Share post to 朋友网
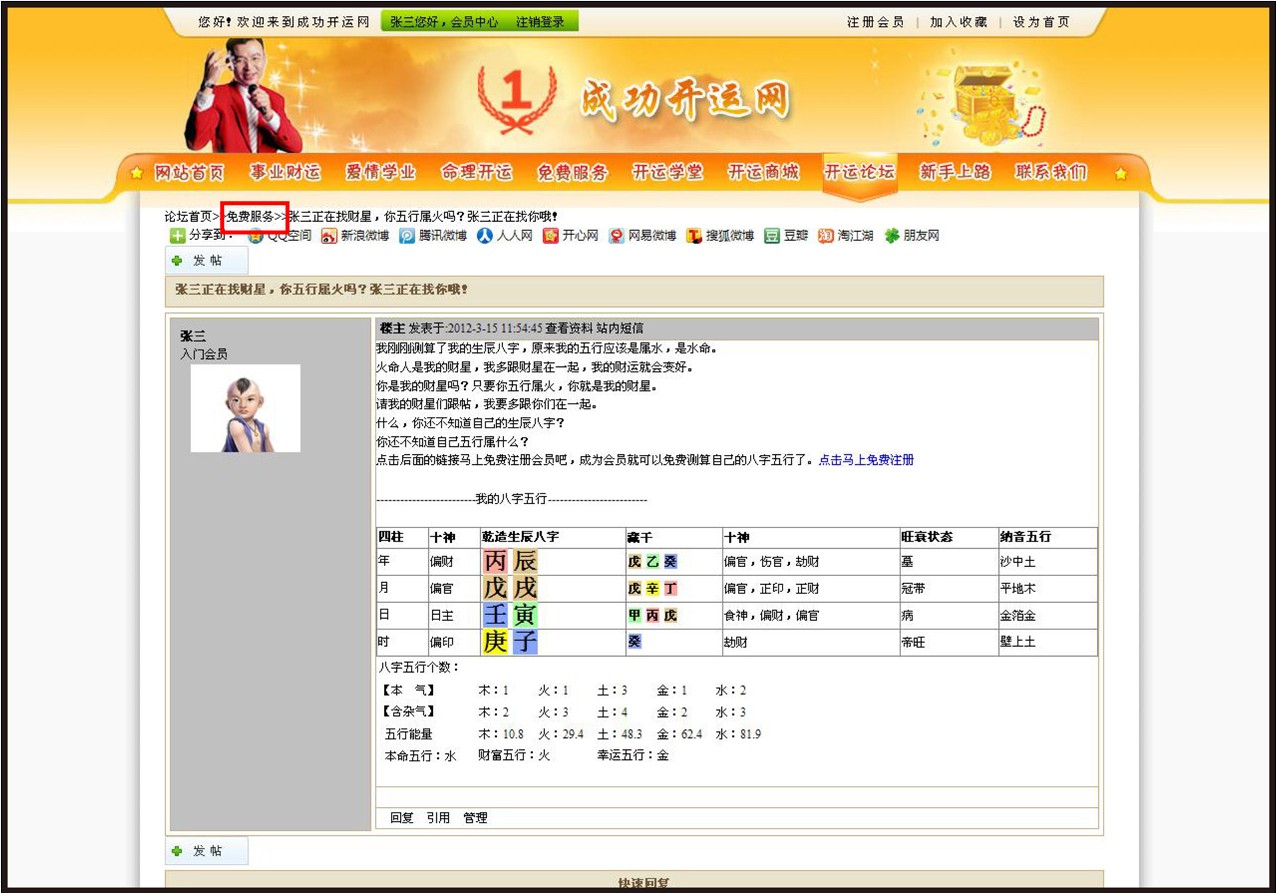This screenshot has width=1276, height=893. click(x=911, y=236)
